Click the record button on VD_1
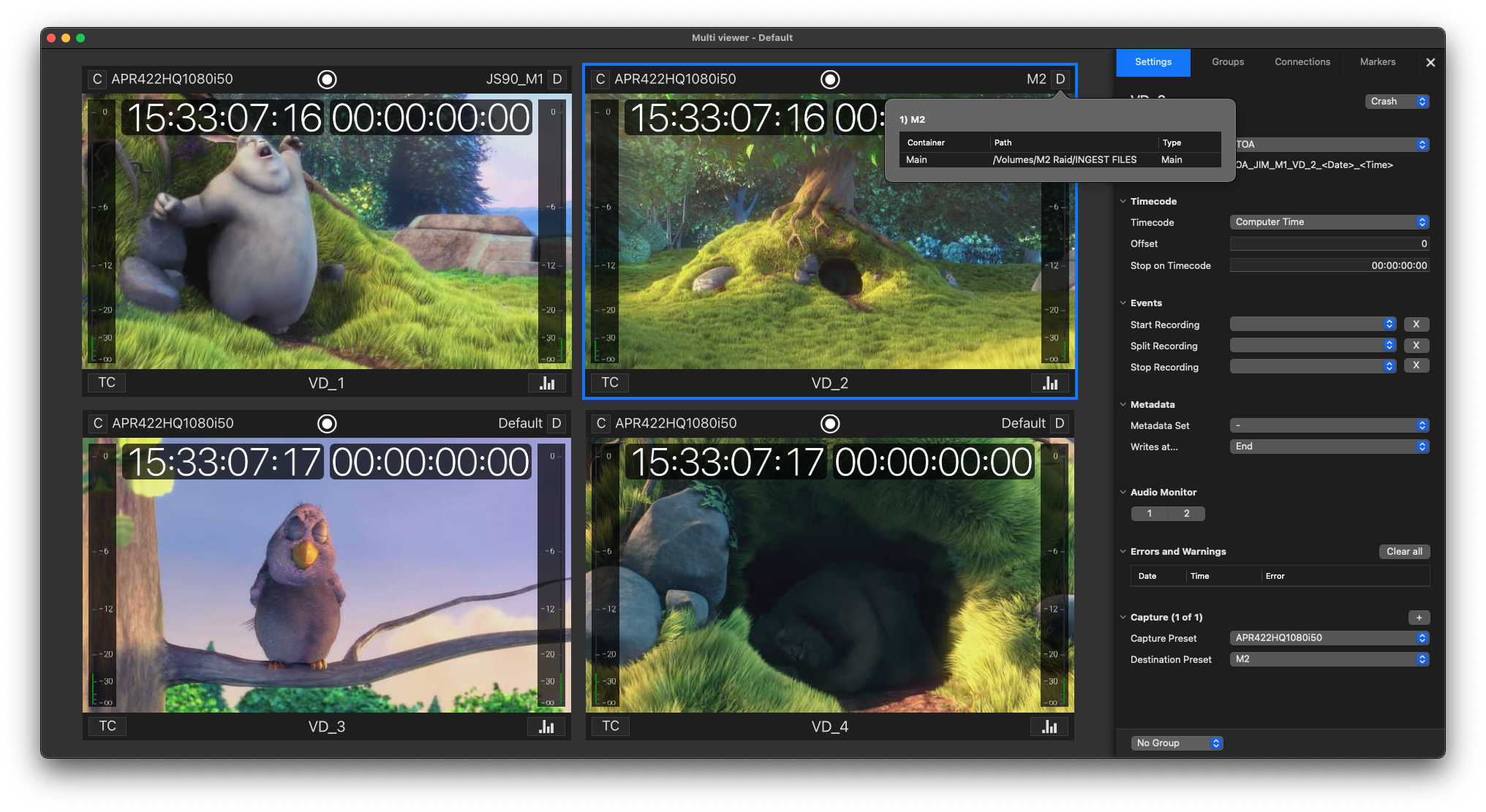Image resolution: width=1486 pixels, height=812 pixels. pos(327,79)
